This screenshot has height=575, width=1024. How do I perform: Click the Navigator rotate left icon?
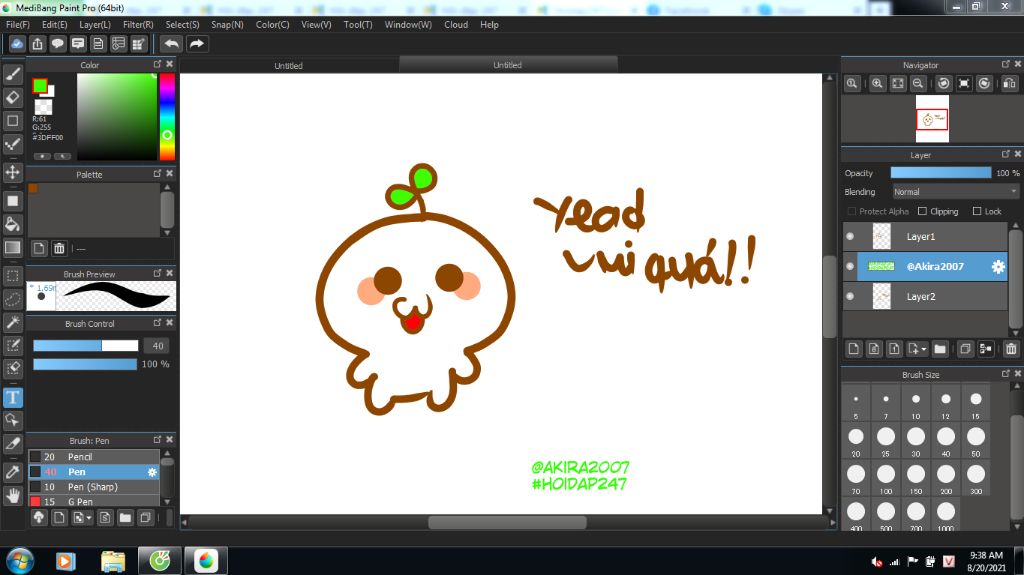pyautogui.click(x=944, y=84)
